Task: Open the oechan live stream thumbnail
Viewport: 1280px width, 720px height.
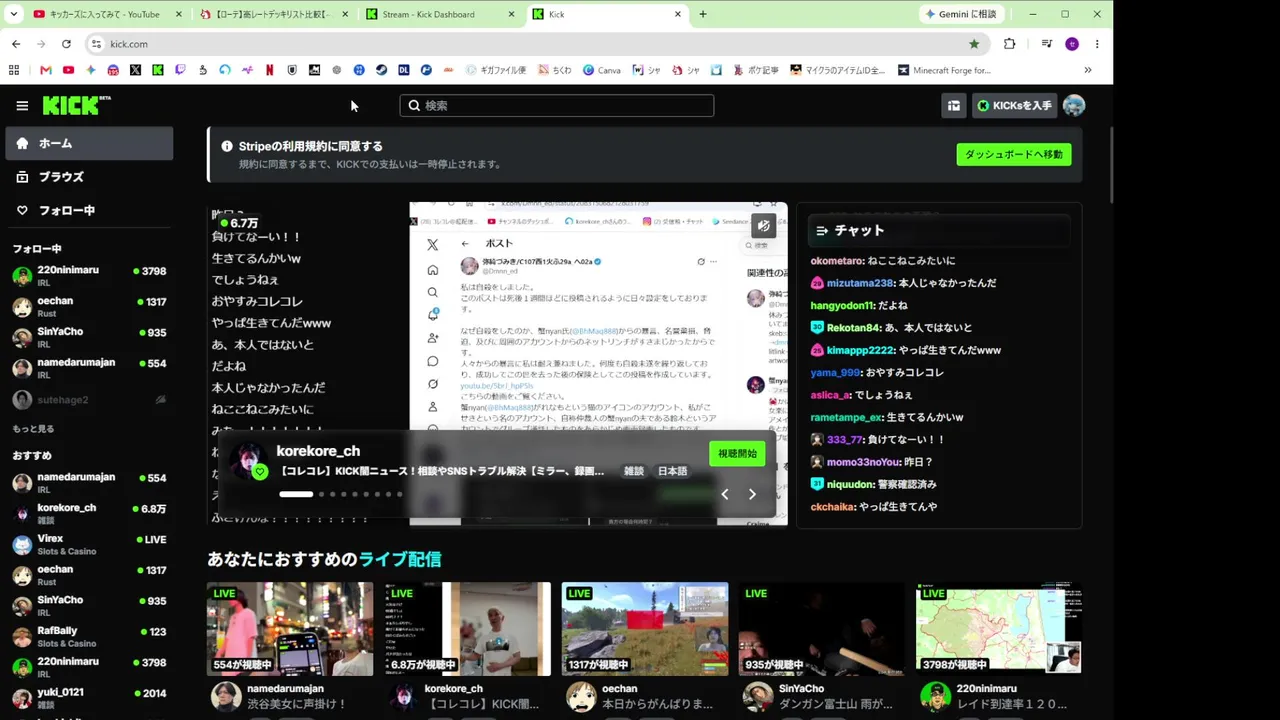Action: (645, 629)
